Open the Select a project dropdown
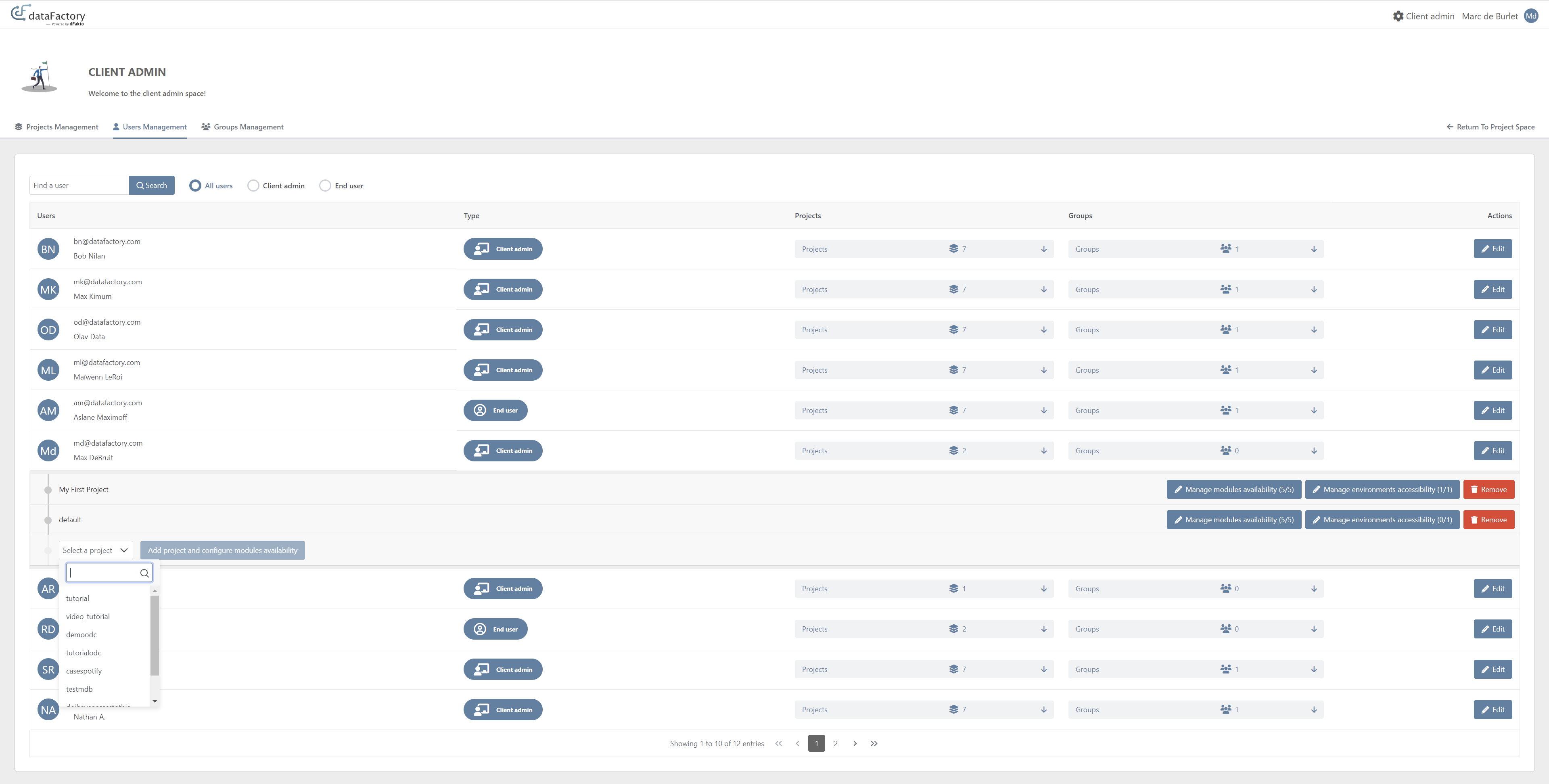The height and width of the screenshot is (784, 1549). 96,550
